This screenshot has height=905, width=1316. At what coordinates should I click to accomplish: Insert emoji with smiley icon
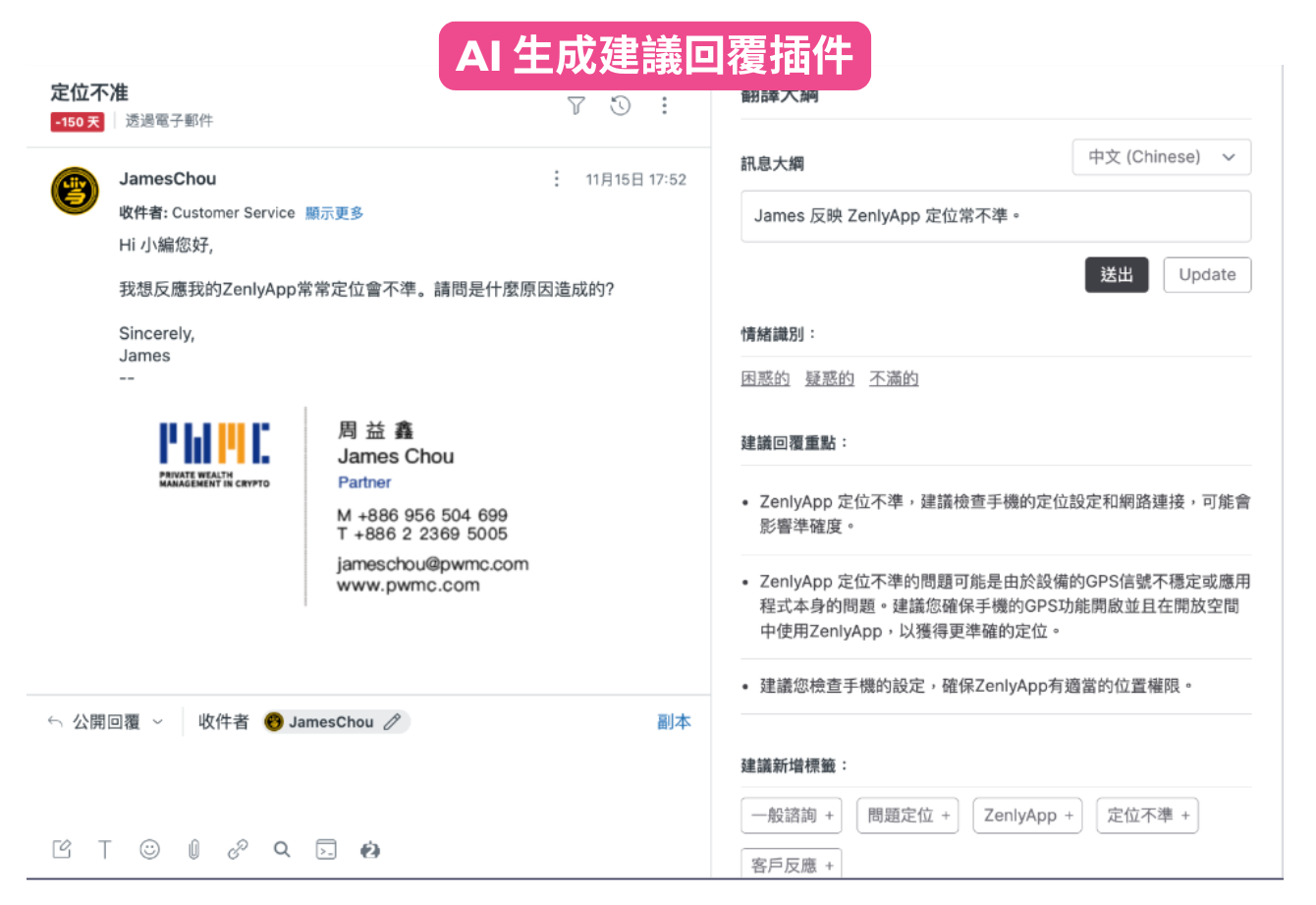(149, 849)
